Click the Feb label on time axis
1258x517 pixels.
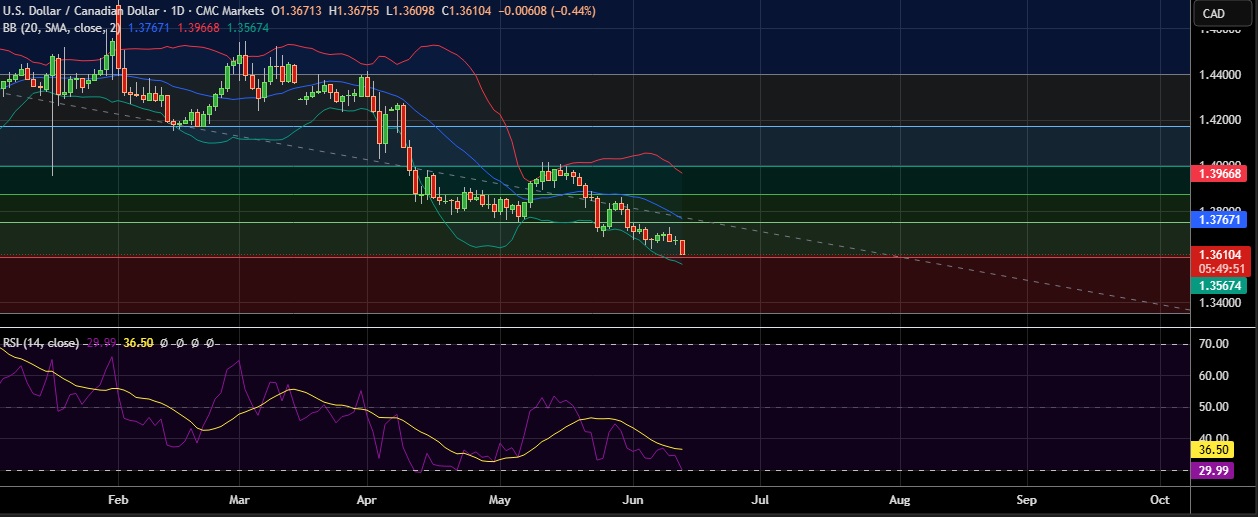pyautogui.click(x=118, y=498)
